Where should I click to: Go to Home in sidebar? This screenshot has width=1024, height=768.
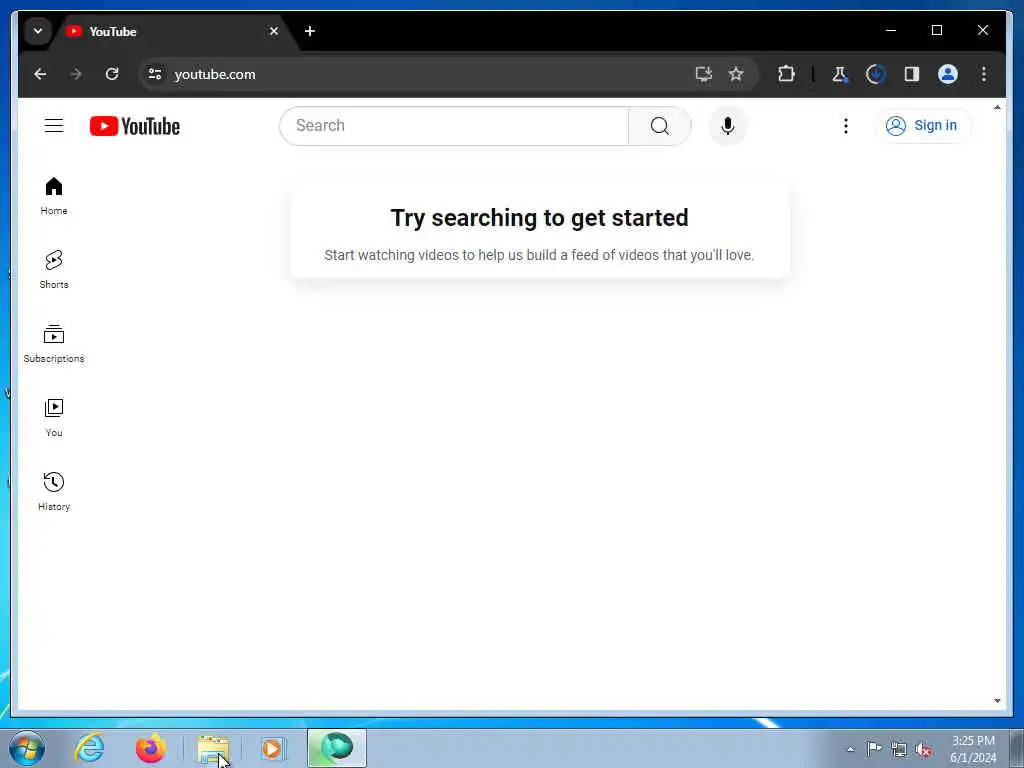click(54, 195)
